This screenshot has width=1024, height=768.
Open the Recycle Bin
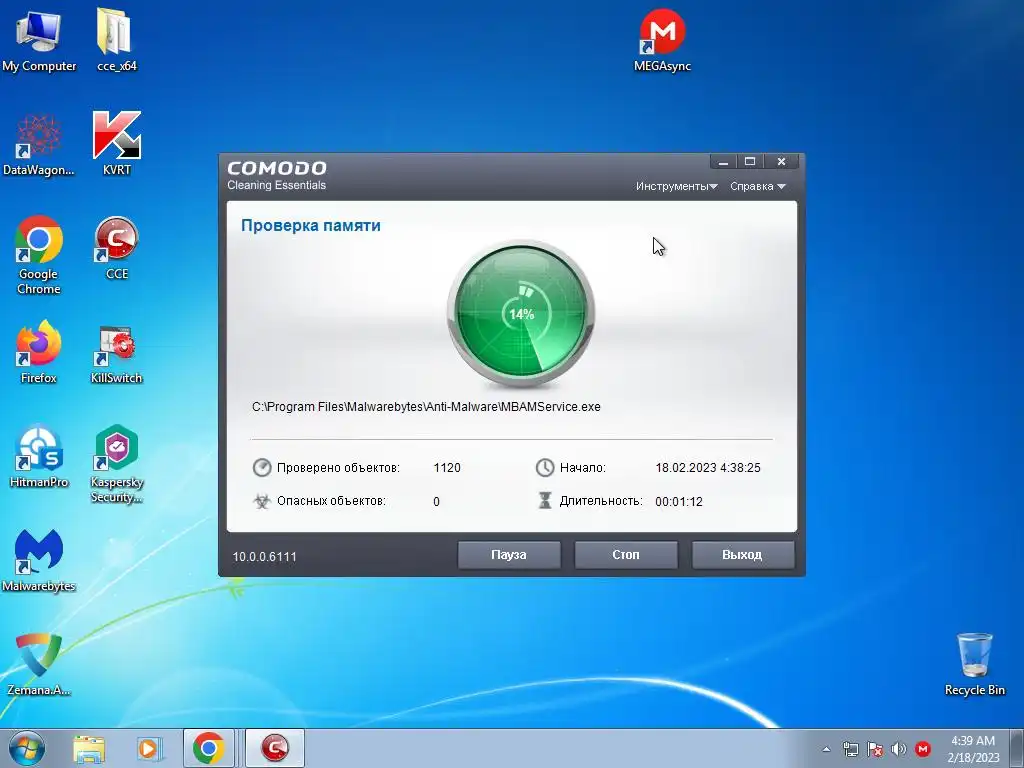tap(974, 664)
